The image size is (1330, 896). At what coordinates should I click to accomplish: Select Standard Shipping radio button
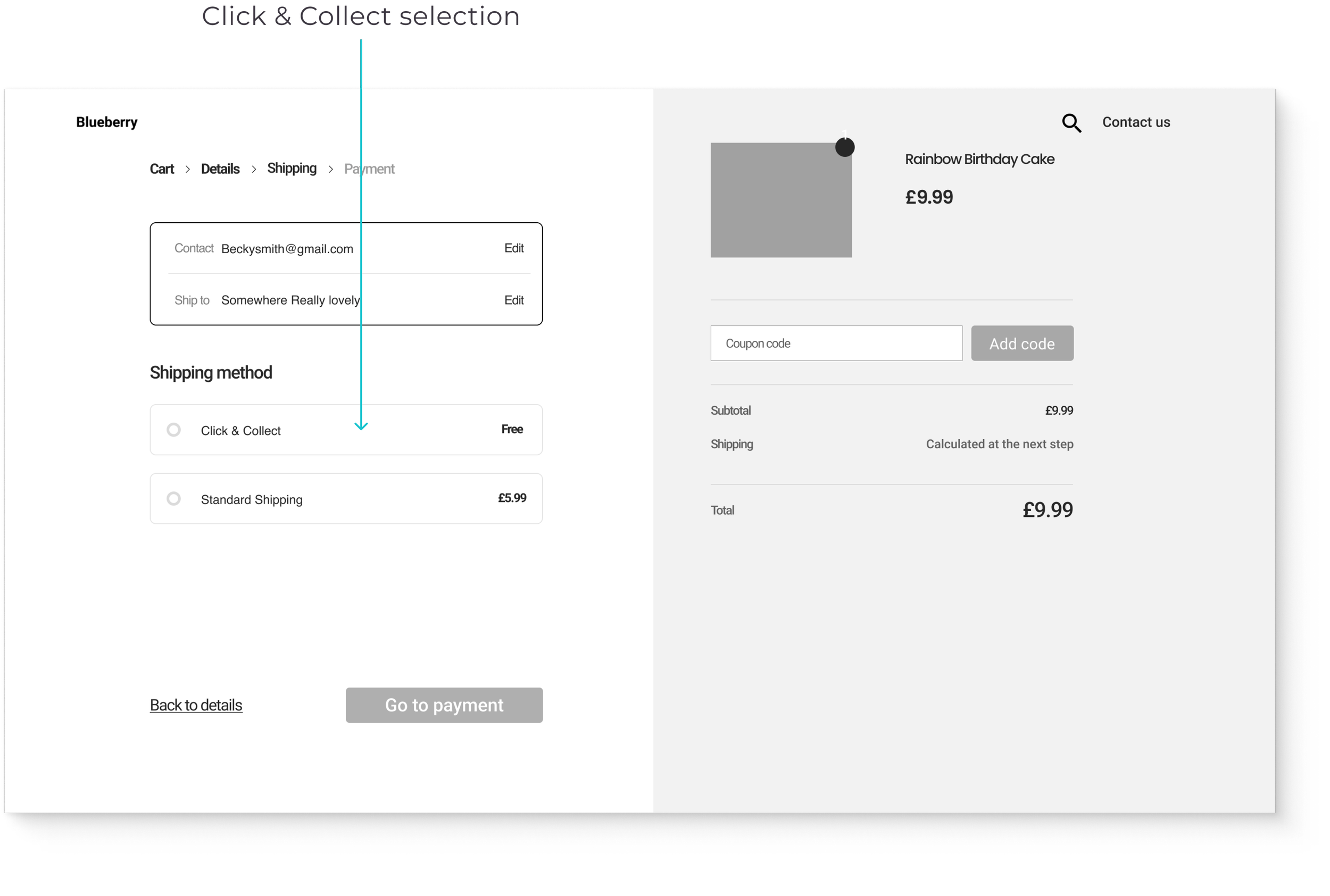pos(174,499)
